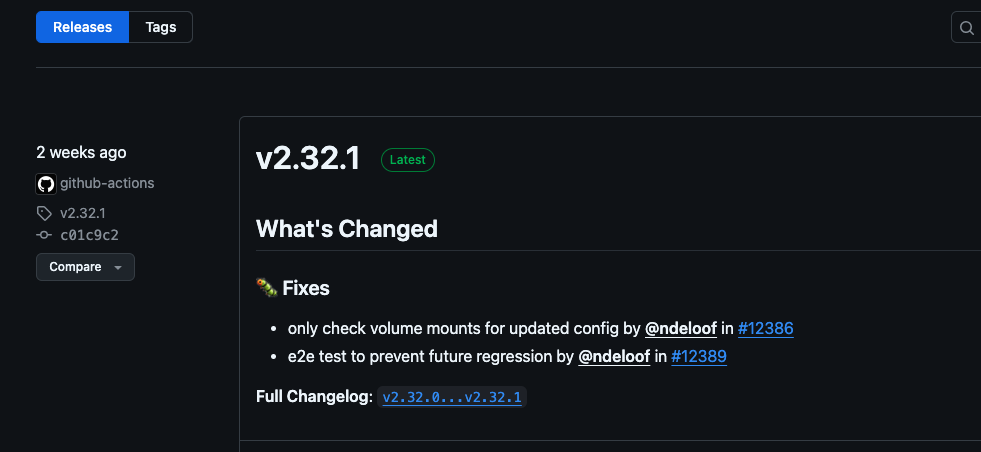Open pull request #12386
981x452 pixels.
tap(765, 328)
